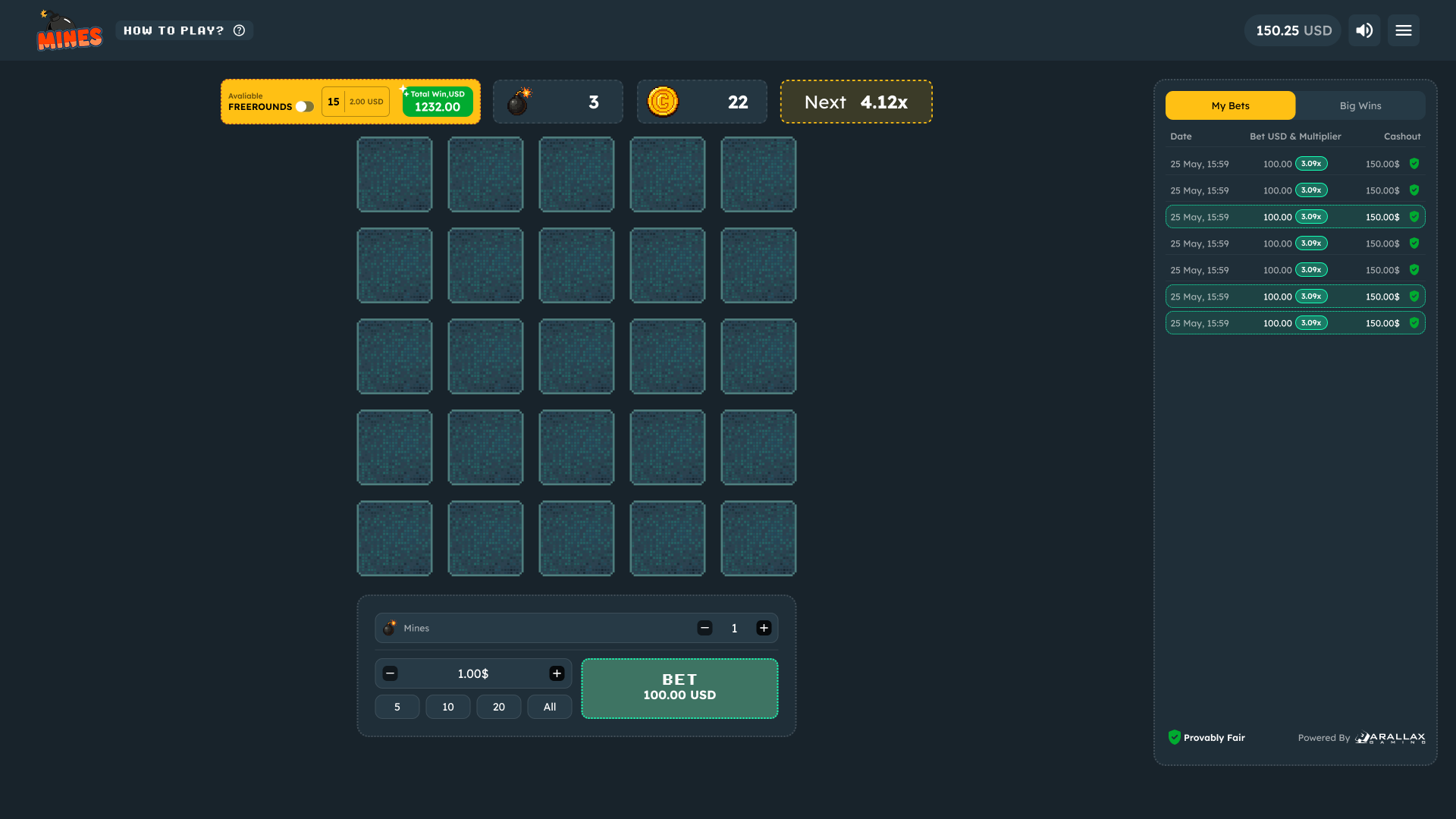Switch to the Big Wins tab
Screen dimensions: 1456x819
1360,105
